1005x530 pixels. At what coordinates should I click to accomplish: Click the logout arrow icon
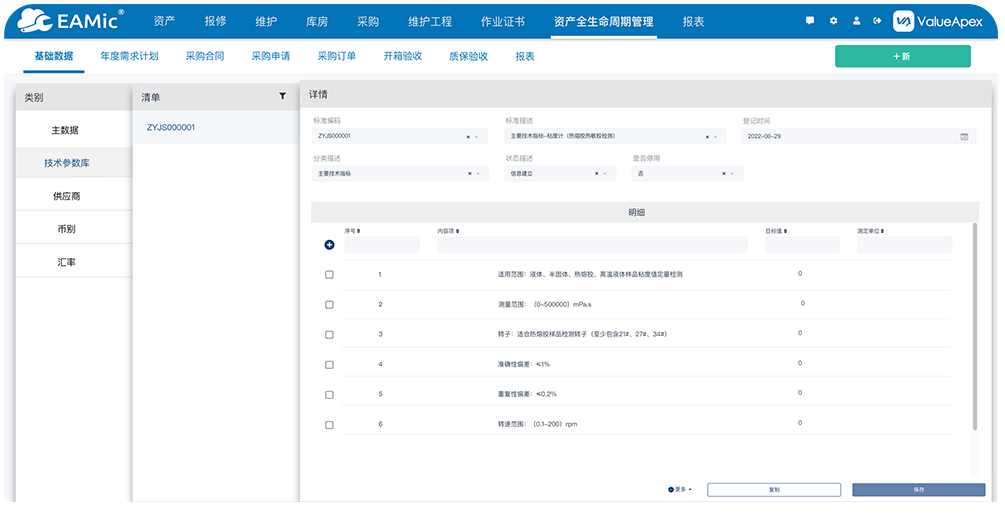coord(877,21)
